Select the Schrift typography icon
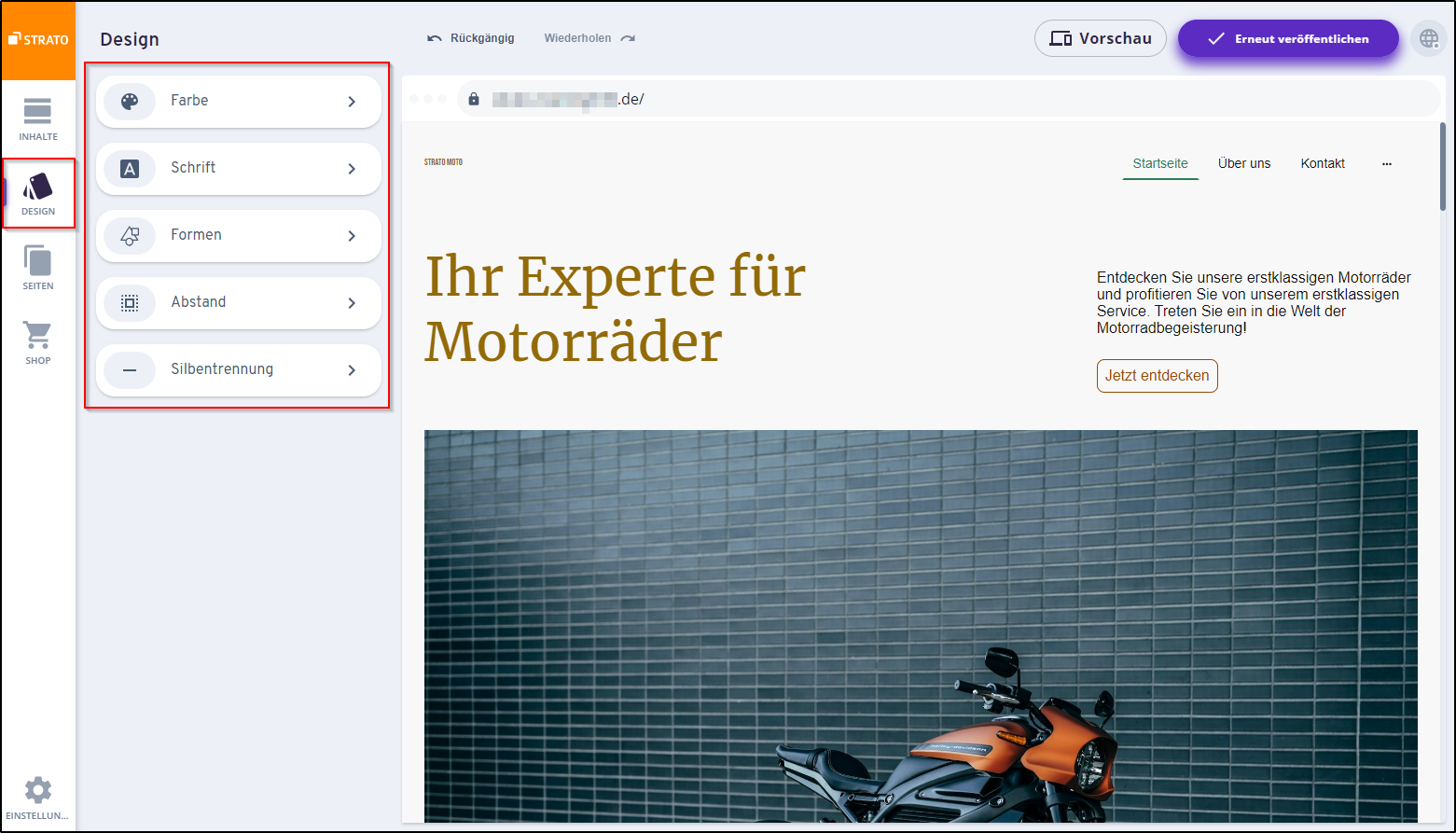Image resolution: width=1456 pixels, height=833 pixels. coord(130,168)
